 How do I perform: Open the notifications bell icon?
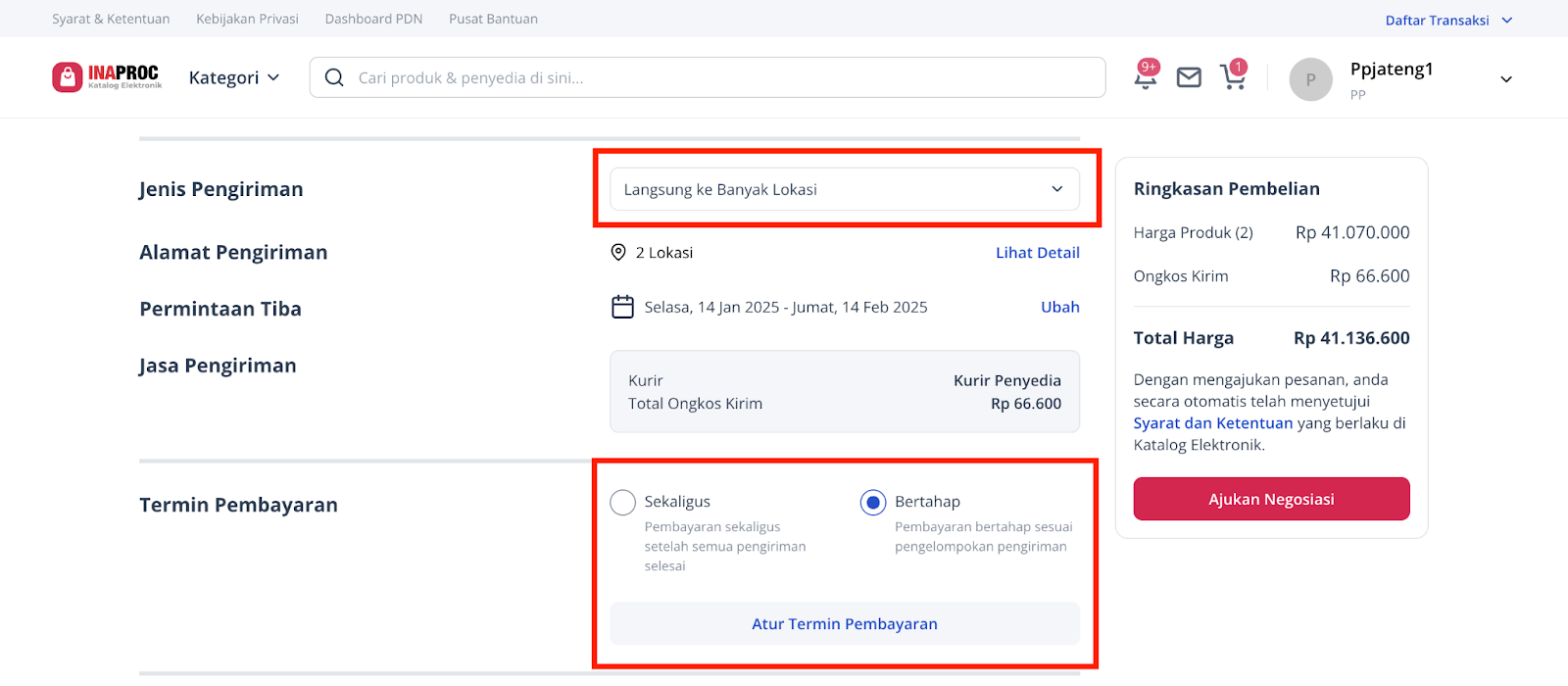click(1145, 77)
